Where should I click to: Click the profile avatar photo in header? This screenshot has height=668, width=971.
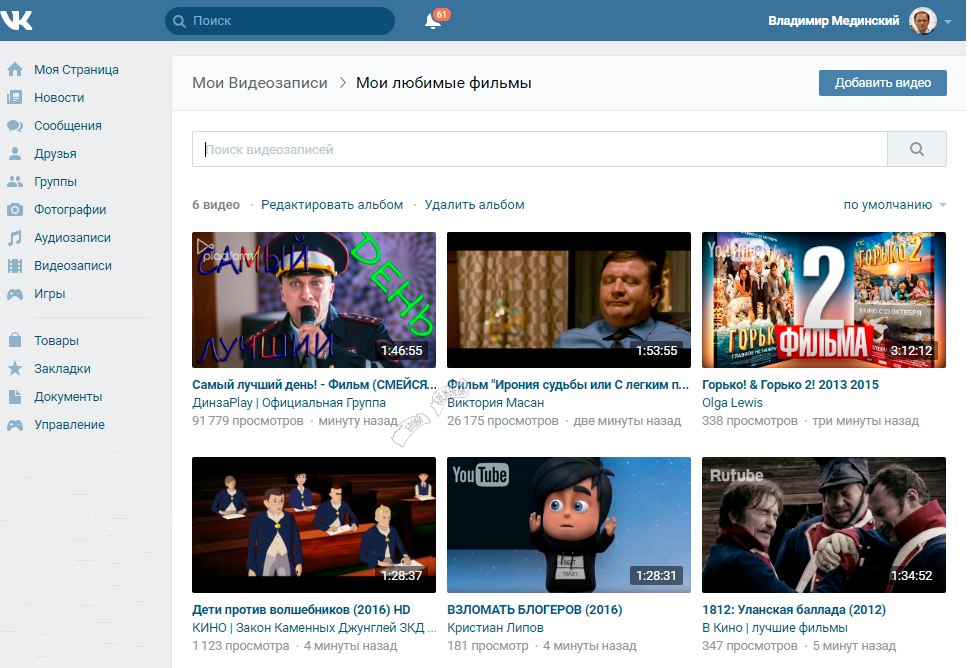[x=922, y=21]
